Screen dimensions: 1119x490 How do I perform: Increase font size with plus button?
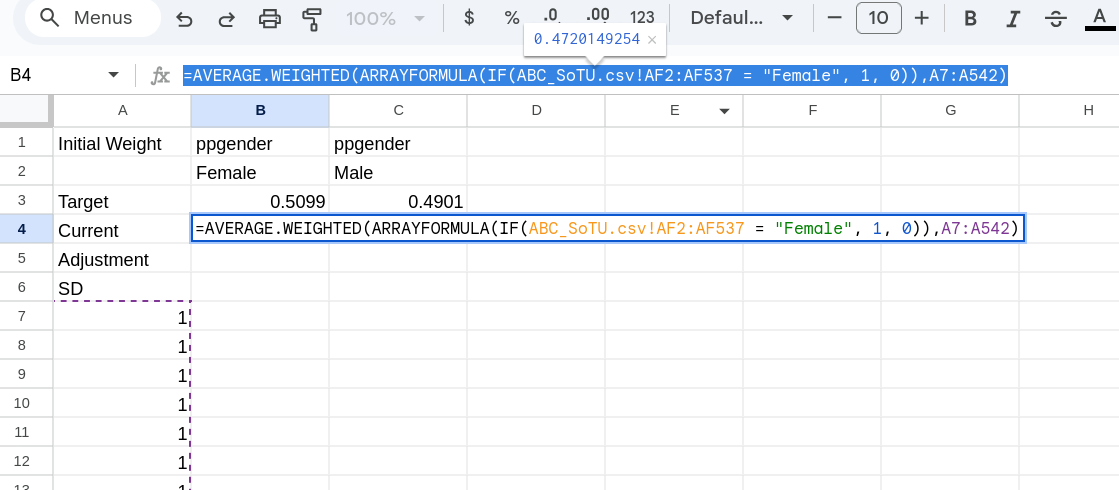pyautogui.click(x=922, y=18)
